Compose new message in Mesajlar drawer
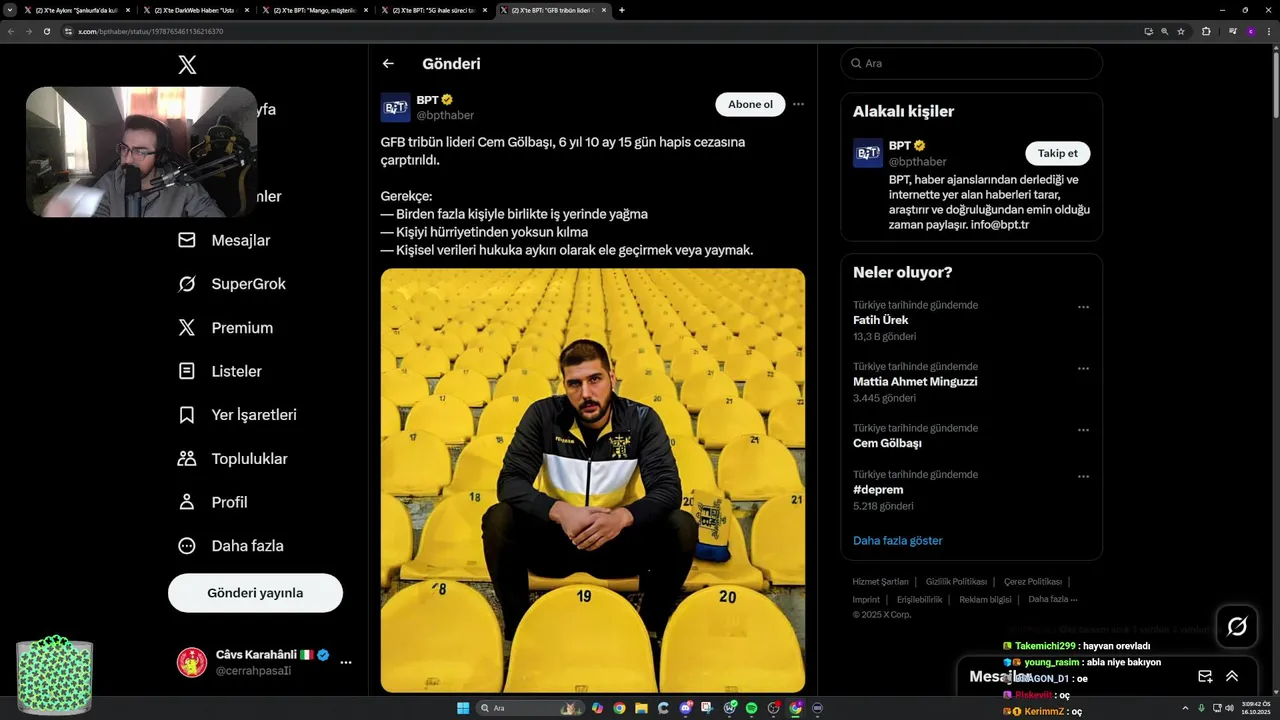 coord(1205,676)
